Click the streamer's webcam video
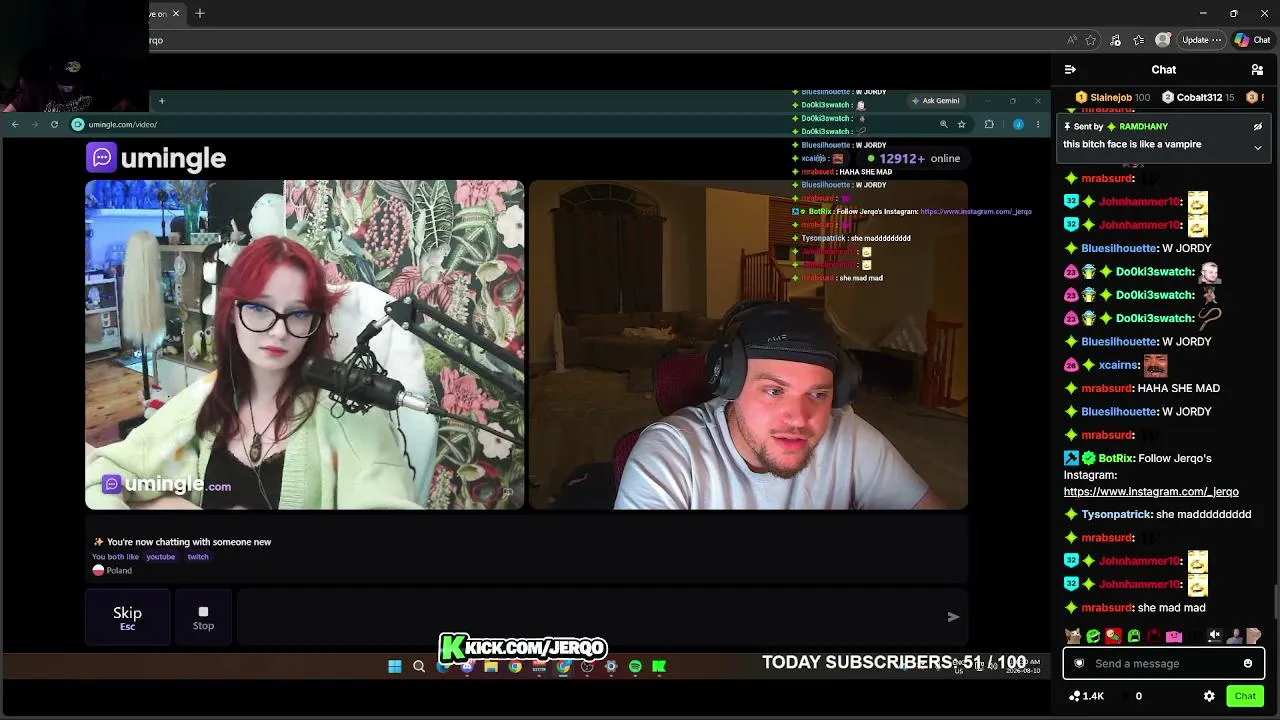 point(748,345)
